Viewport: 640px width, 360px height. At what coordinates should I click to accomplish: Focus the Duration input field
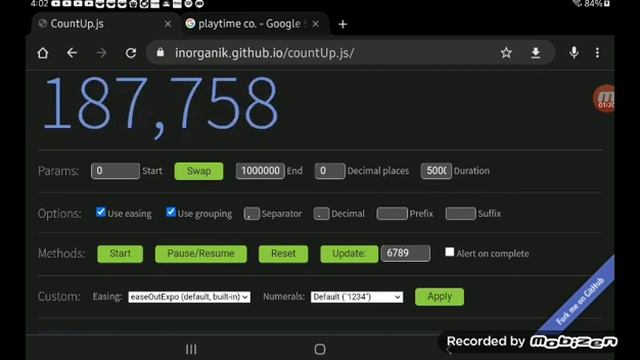(436, 171)
